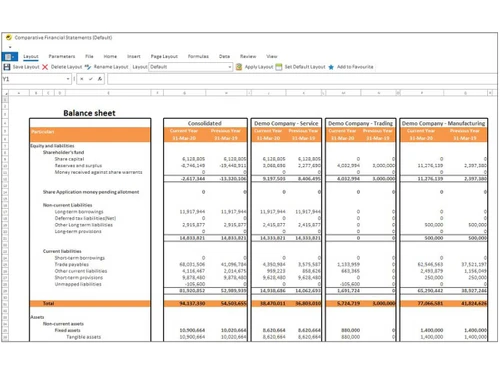Select the 'Consolidated' column group header
500x375 pixels.
tap(205, 123)
